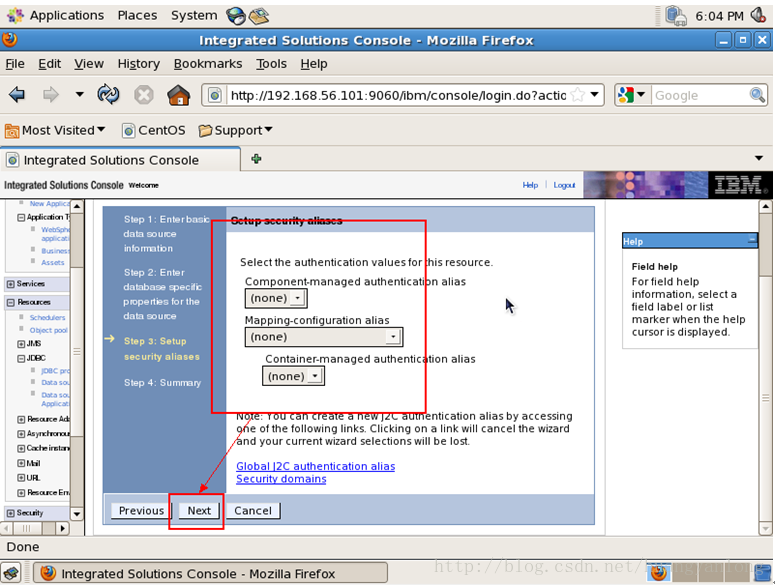Open the History menu
Image resolution: width=775 pixels, height=586 pixels.
point(138,64)
